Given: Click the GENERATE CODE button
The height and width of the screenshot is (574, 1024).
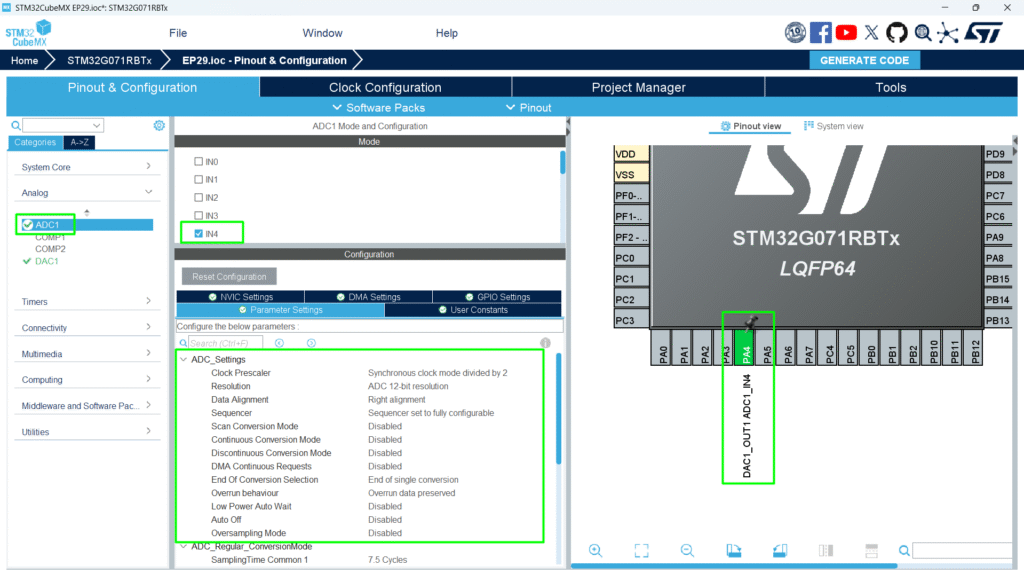Looking at the screenshot, I should click(x=864, y=60).
